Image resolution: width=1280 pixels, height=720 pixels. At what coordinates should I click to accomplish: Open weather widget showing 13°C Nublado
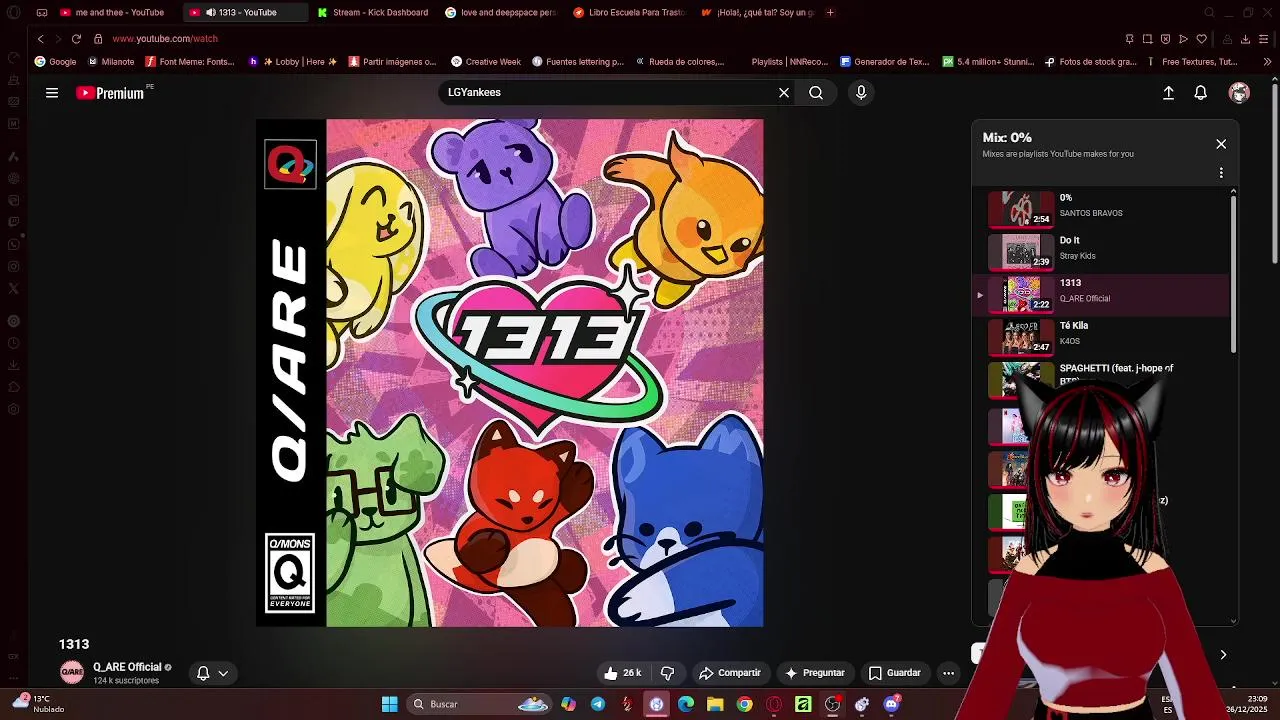tap(40, 704)
